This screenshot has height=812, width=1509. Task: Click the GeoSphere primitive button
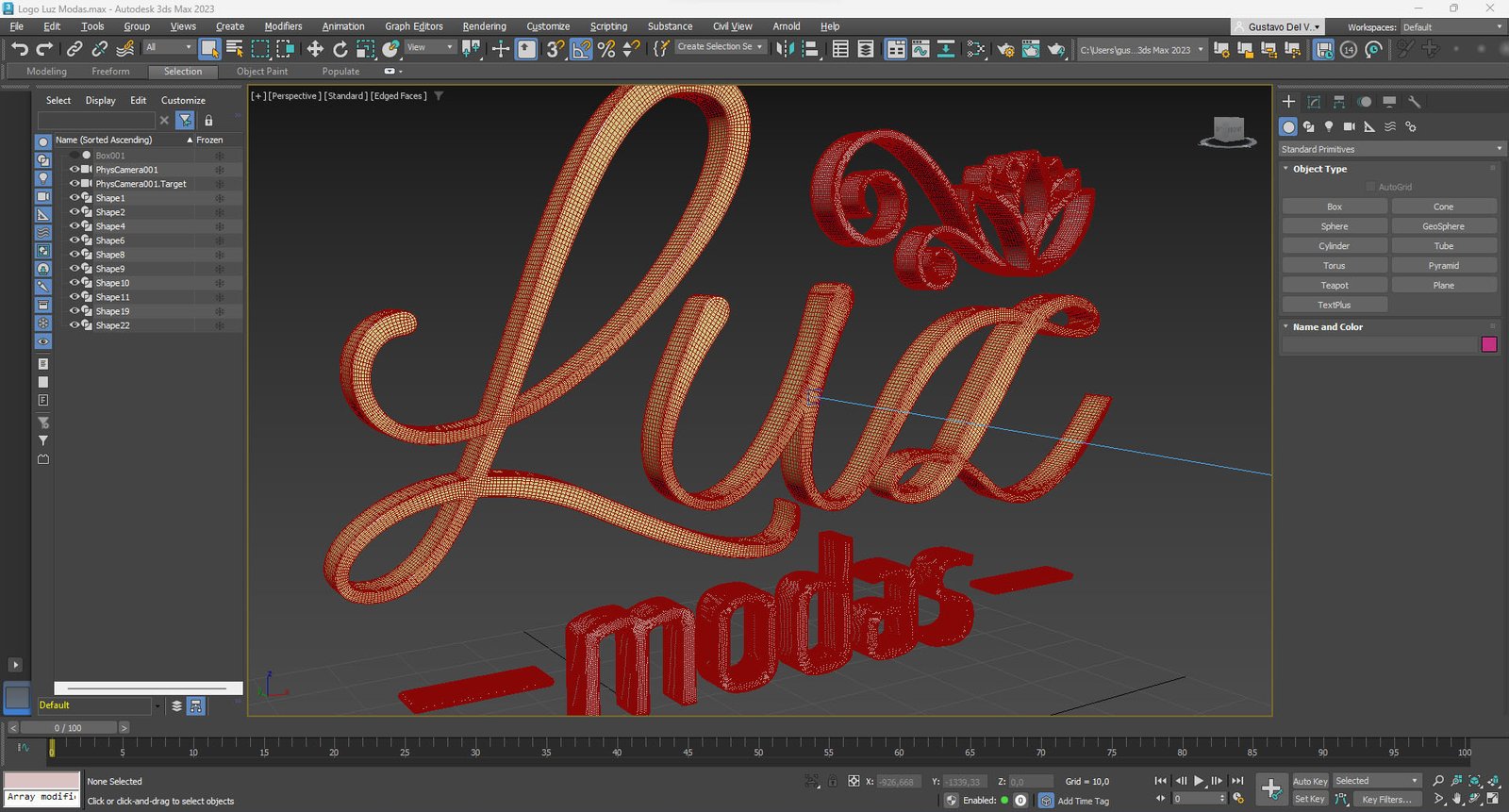click(1443, 226)
